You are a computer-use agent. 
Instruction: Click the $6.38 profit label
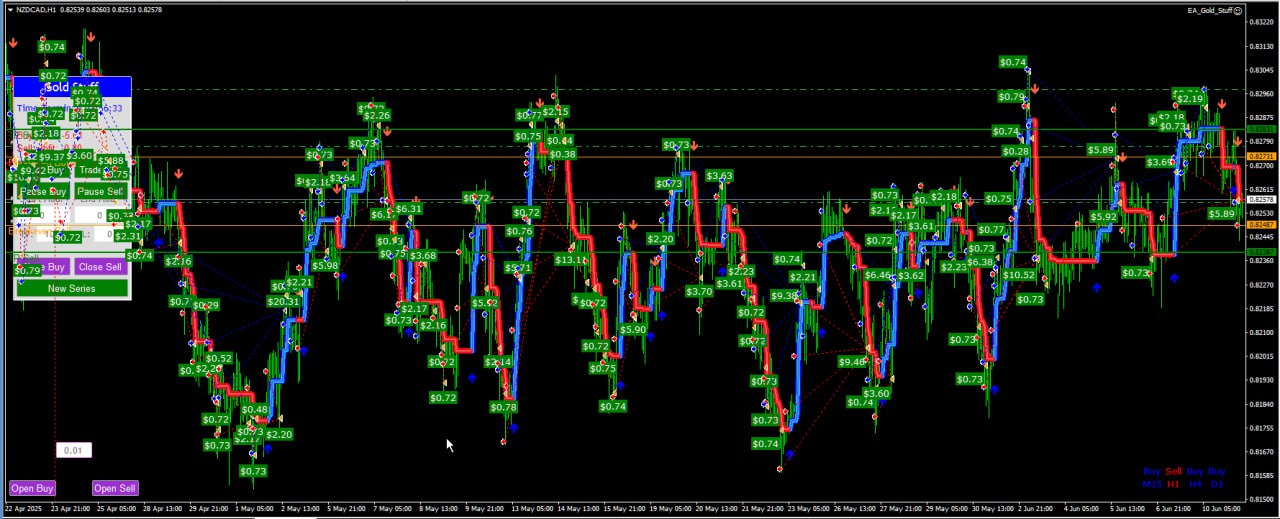[x=980, y=262]
